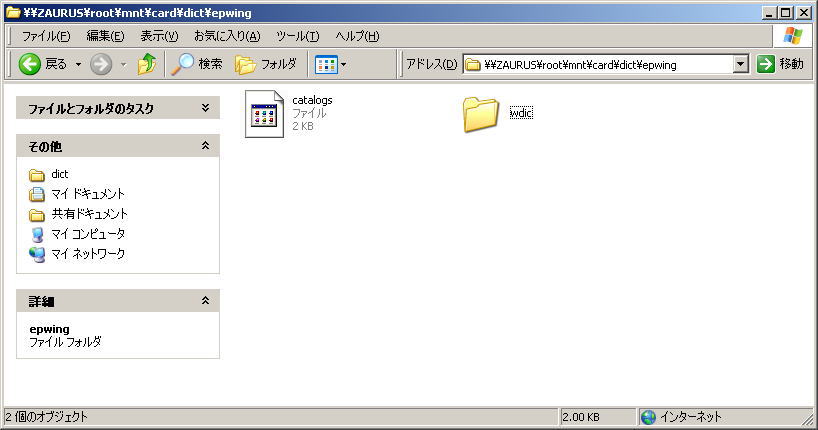Close the epwing explorer window
The image size is (818, 430).
804,13
